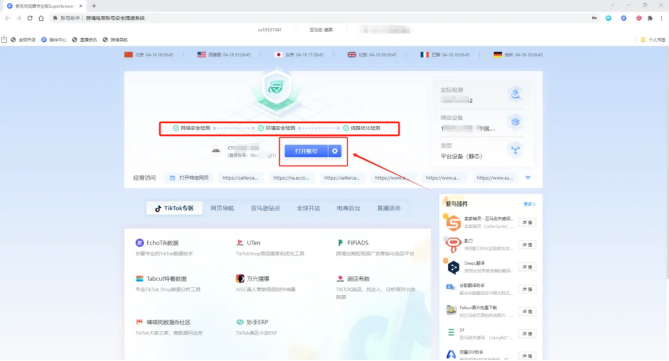Click the EchoTik data tool icon

pyautogui.click(x=140, y=243)
